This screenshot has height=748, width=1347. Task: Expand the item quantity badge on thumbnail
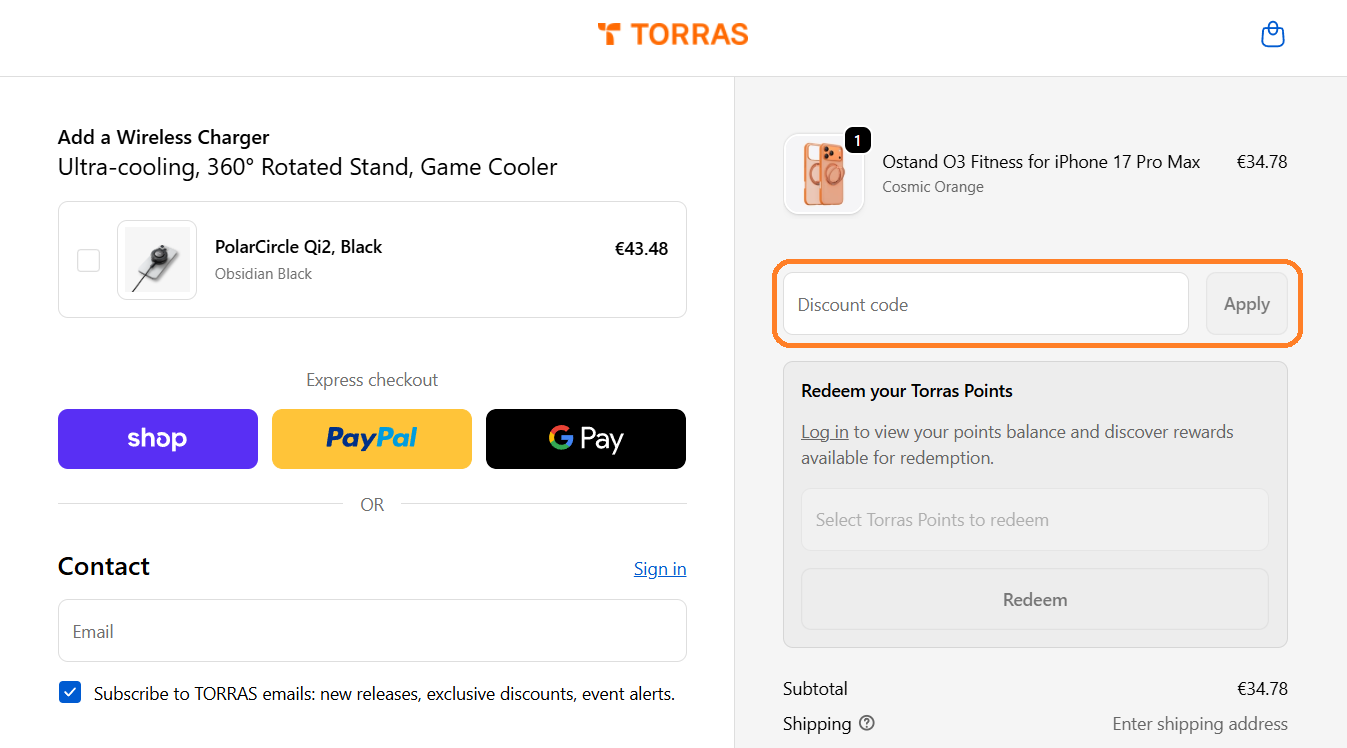[x=857, y=140]
